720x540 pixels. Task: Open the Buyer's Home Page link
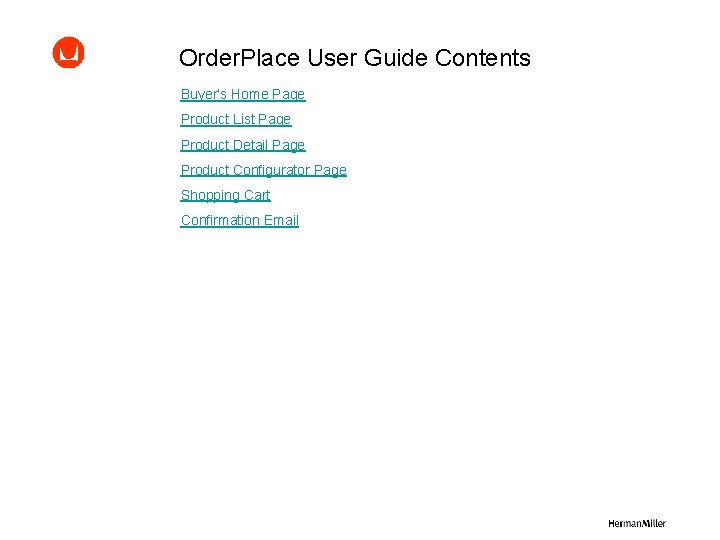(243, 94)
